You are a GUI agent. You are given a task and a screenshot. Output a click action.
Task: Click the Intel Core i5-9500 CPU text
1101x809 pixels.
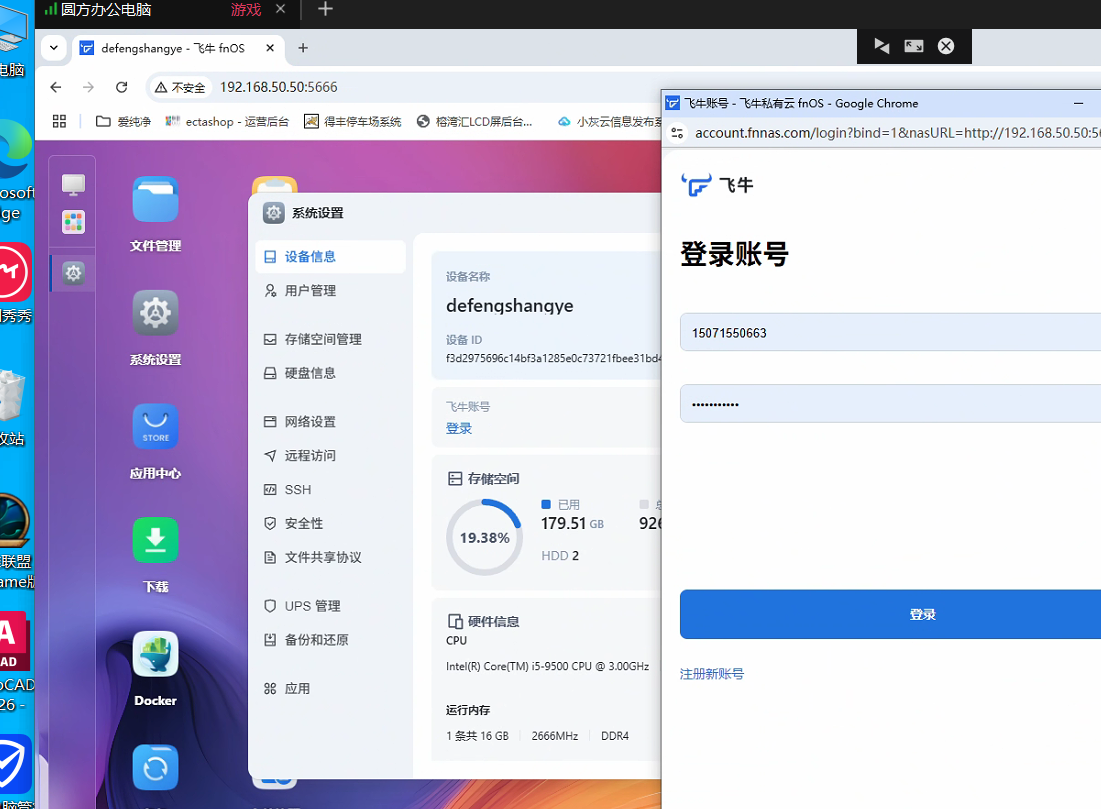pos(548,666)
